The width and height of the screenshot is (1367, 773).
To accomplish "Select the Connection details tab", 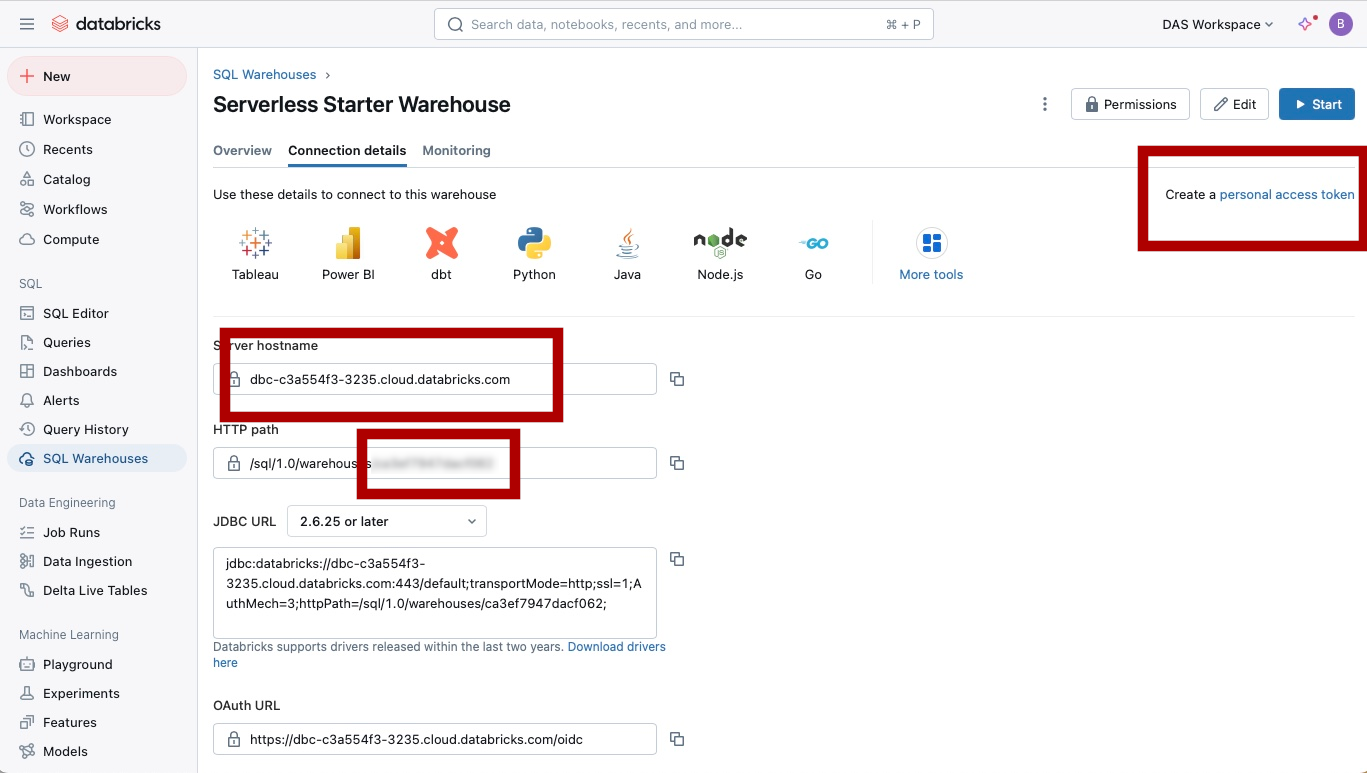I will [x=347, y=150].
